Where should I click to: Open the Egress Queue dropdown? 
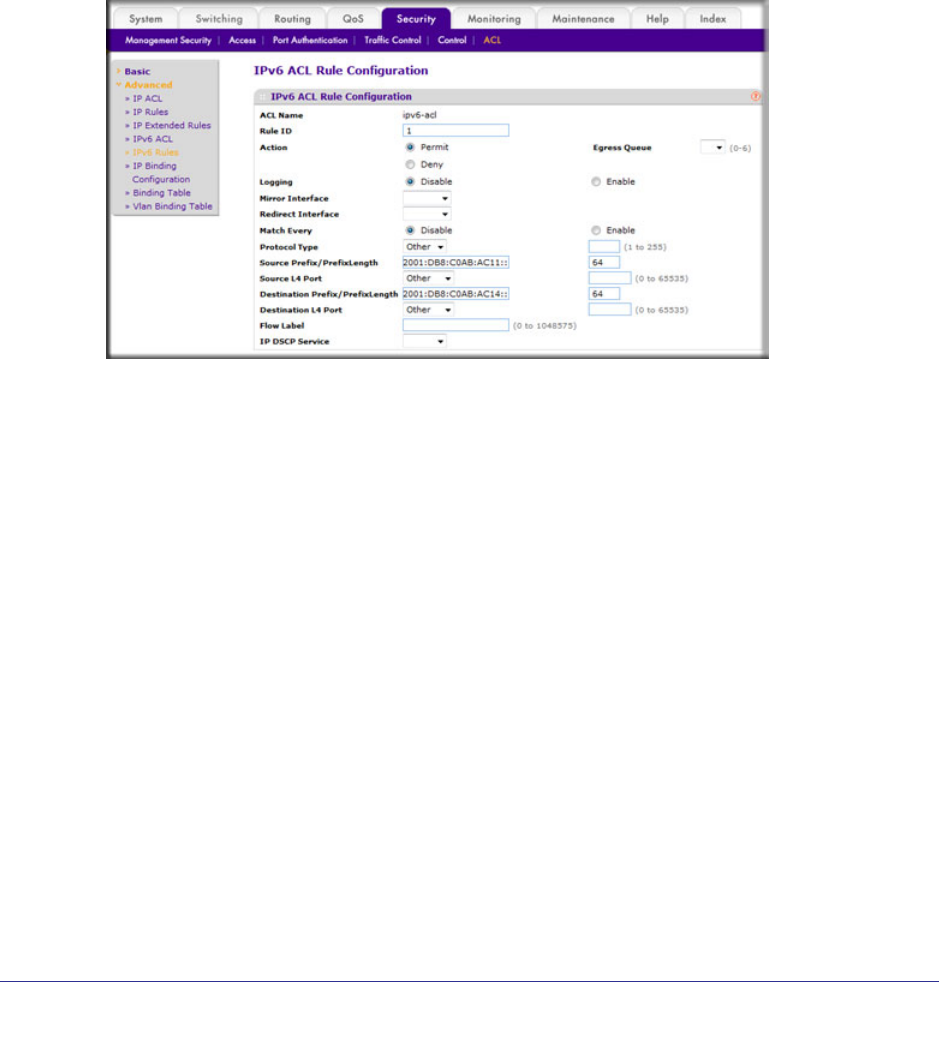[712, 147]
